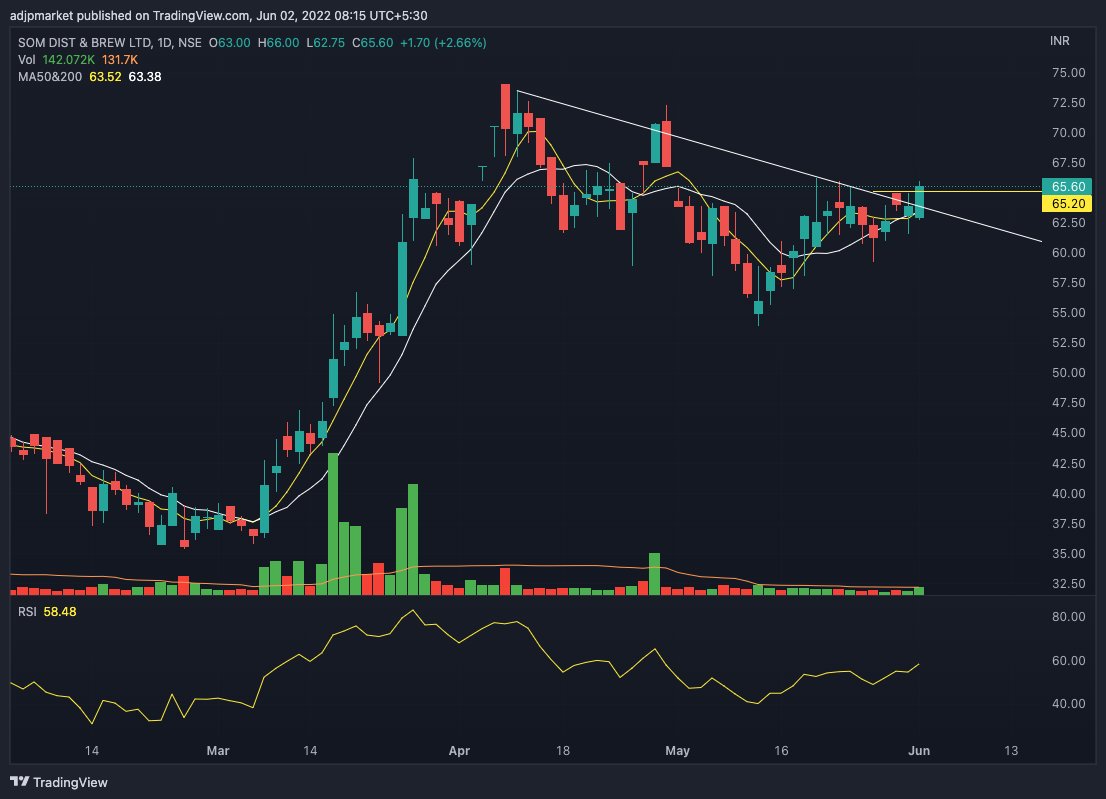Click the RSI 60.00 axis label
The image size is (1106, 799).
coord(1068,661)
